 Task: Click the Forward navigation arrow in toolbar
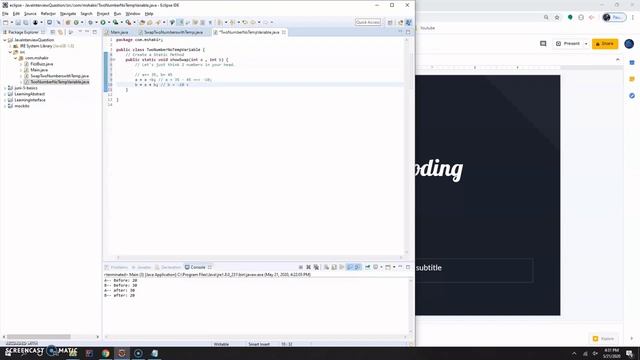tap(265, 22)
